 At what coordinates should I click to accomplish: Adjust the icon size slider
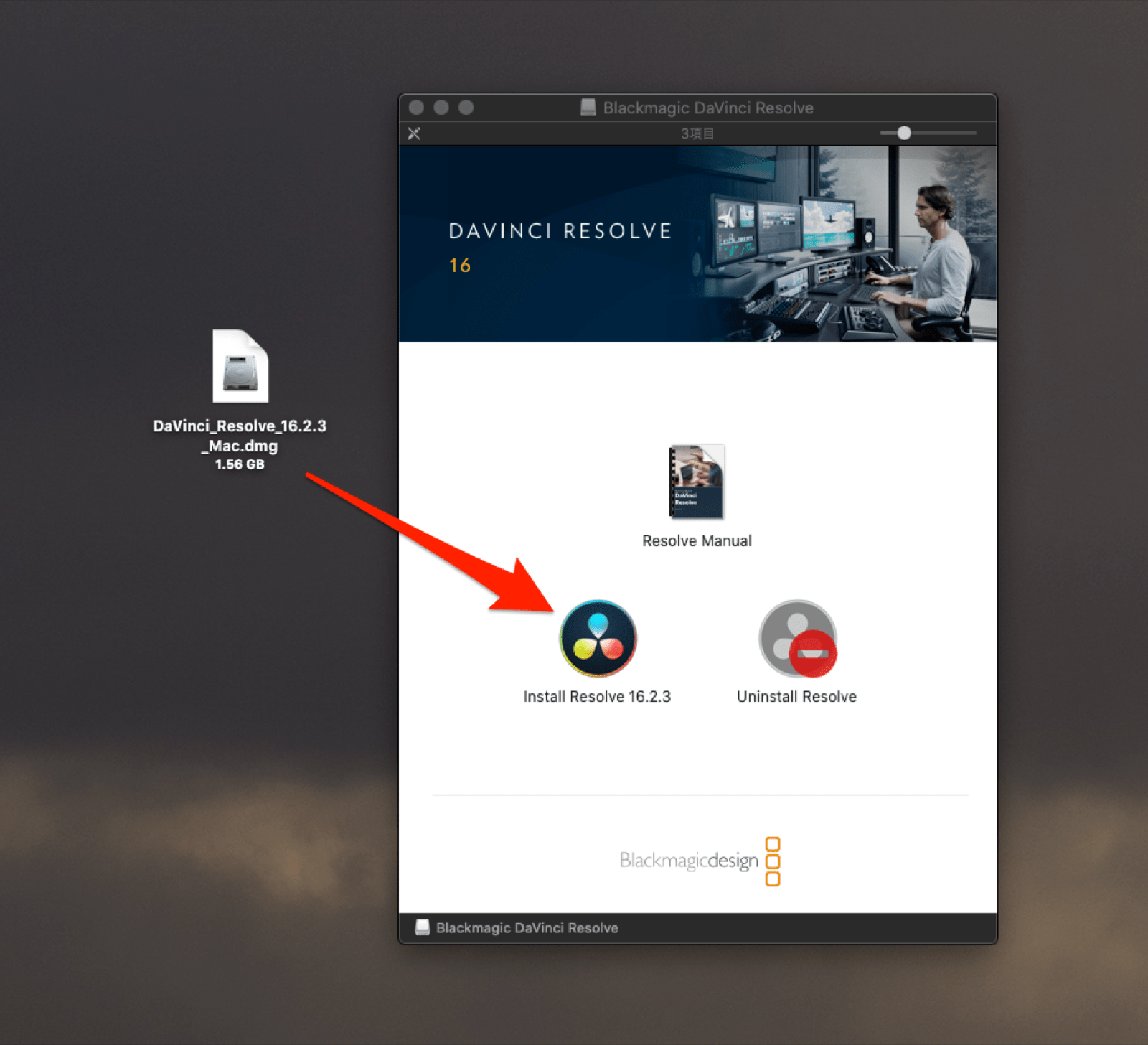(x=904, y=133)
